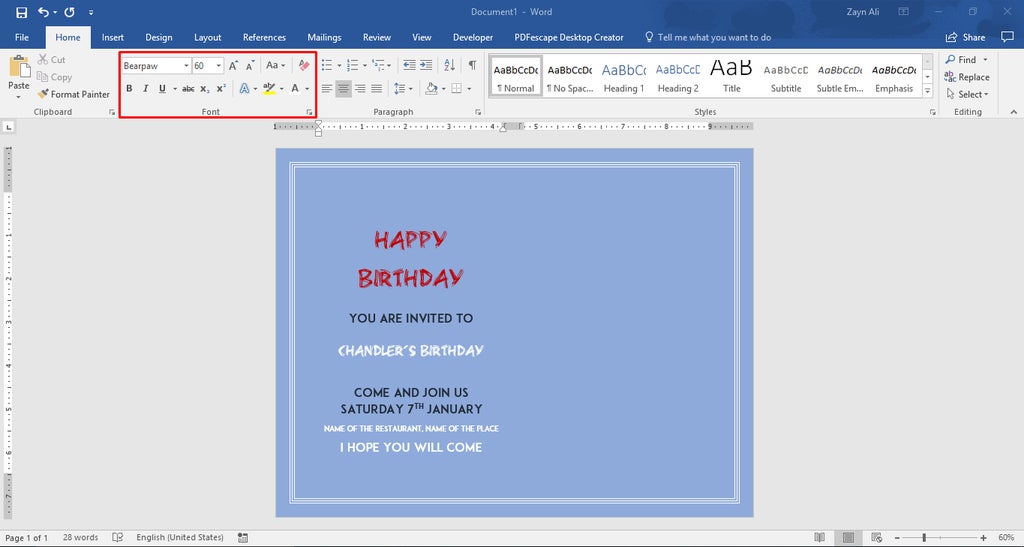Expand Styles gallery More arrow

pyautogui.click(x=927, y=91)
